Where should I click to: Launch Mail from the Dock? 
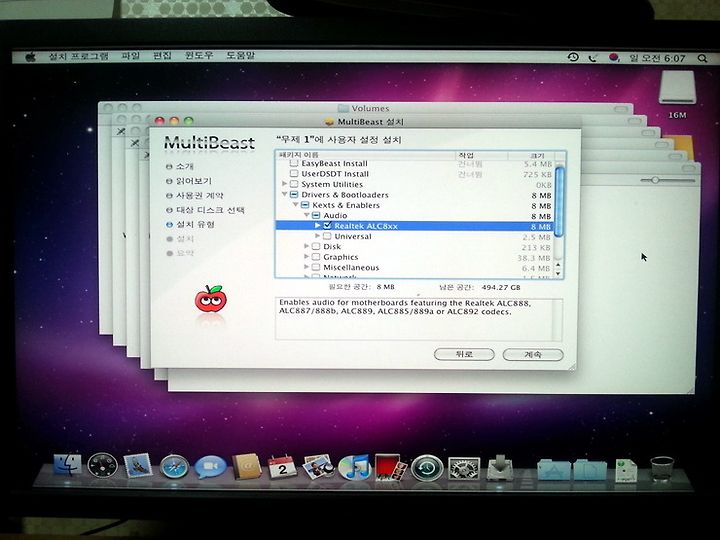(x=138, y=466)
